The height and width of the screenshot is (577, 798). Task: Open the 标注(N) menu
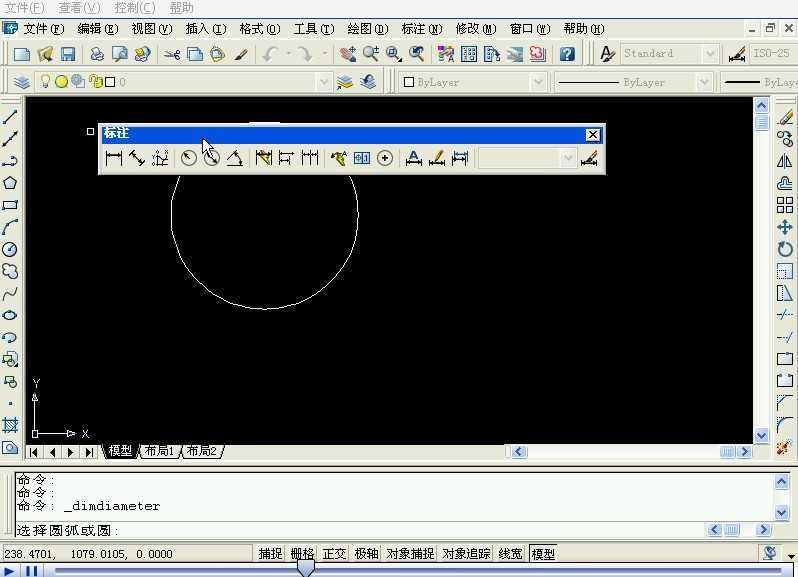click(422, 29)
